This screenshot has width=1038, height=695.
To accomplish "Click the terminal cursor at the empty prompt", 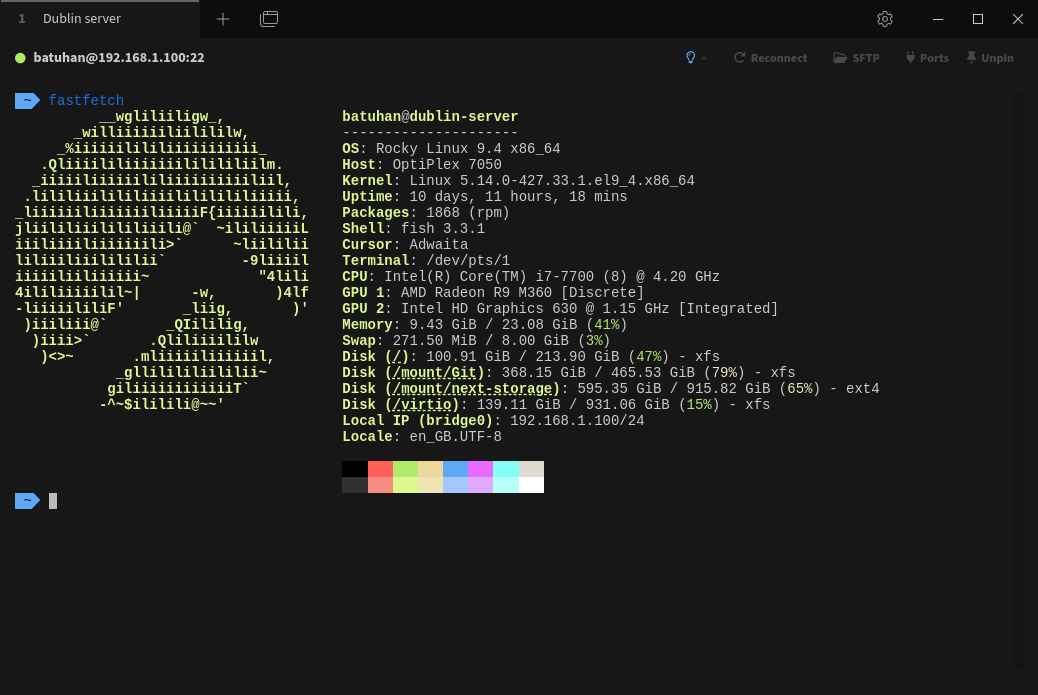I will click(x=53, y=501).
